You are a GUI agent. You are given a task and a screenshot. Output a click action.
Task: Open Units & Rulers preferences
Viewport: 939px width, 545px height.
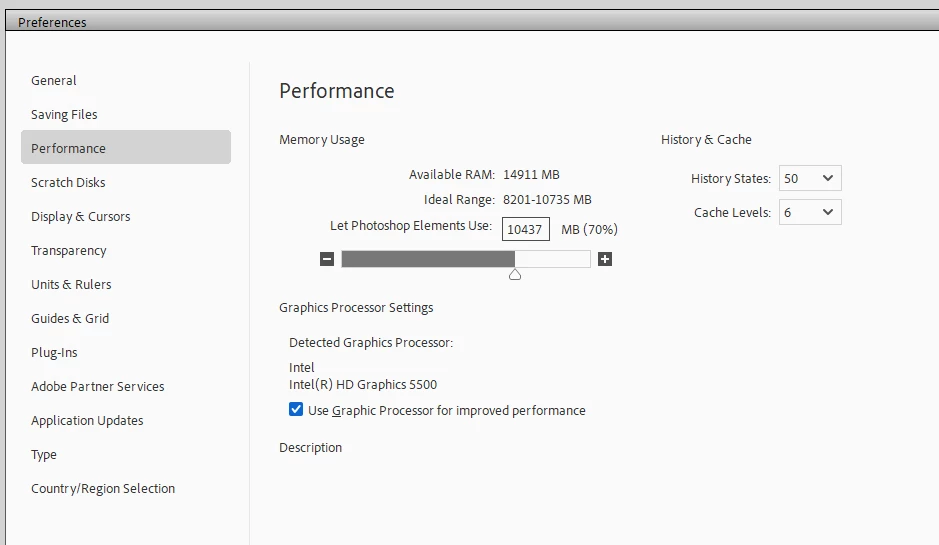(71, 284)
